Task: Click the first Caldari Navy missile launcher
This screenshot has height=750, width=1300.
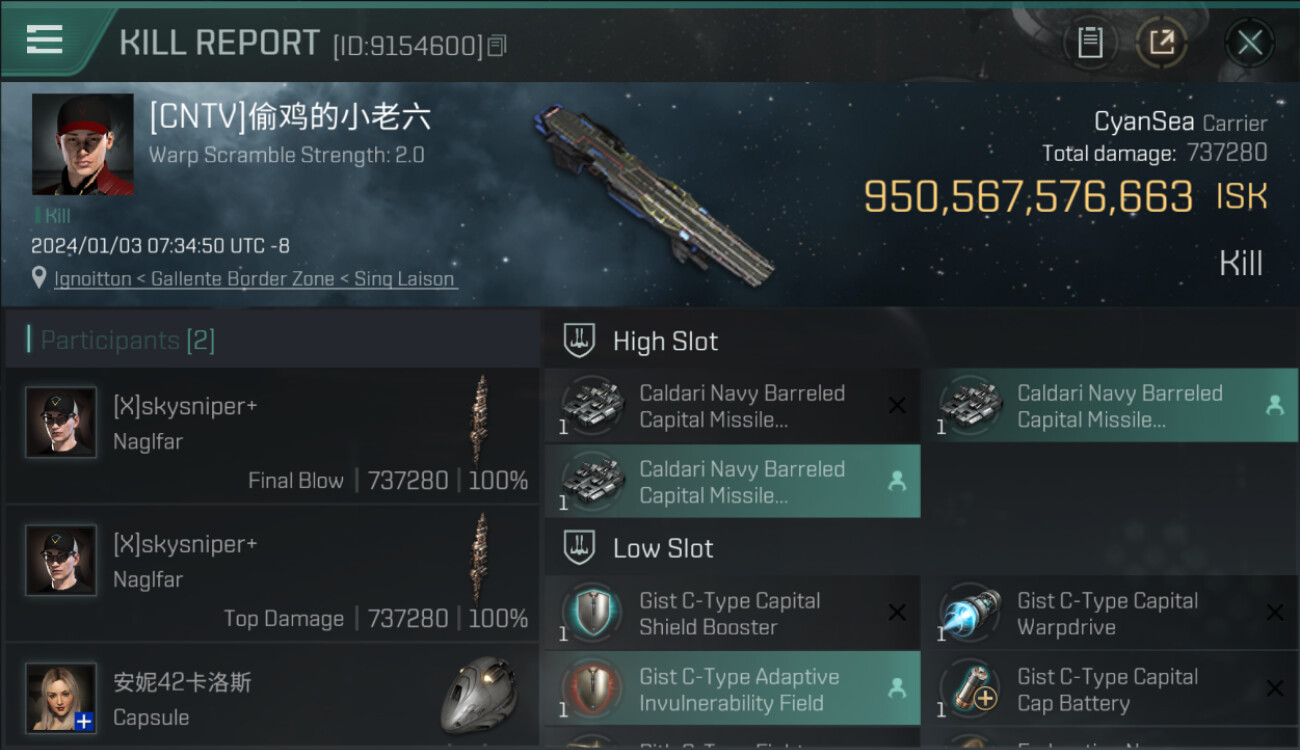Action: pyautogui.click(x=732, y=406)
